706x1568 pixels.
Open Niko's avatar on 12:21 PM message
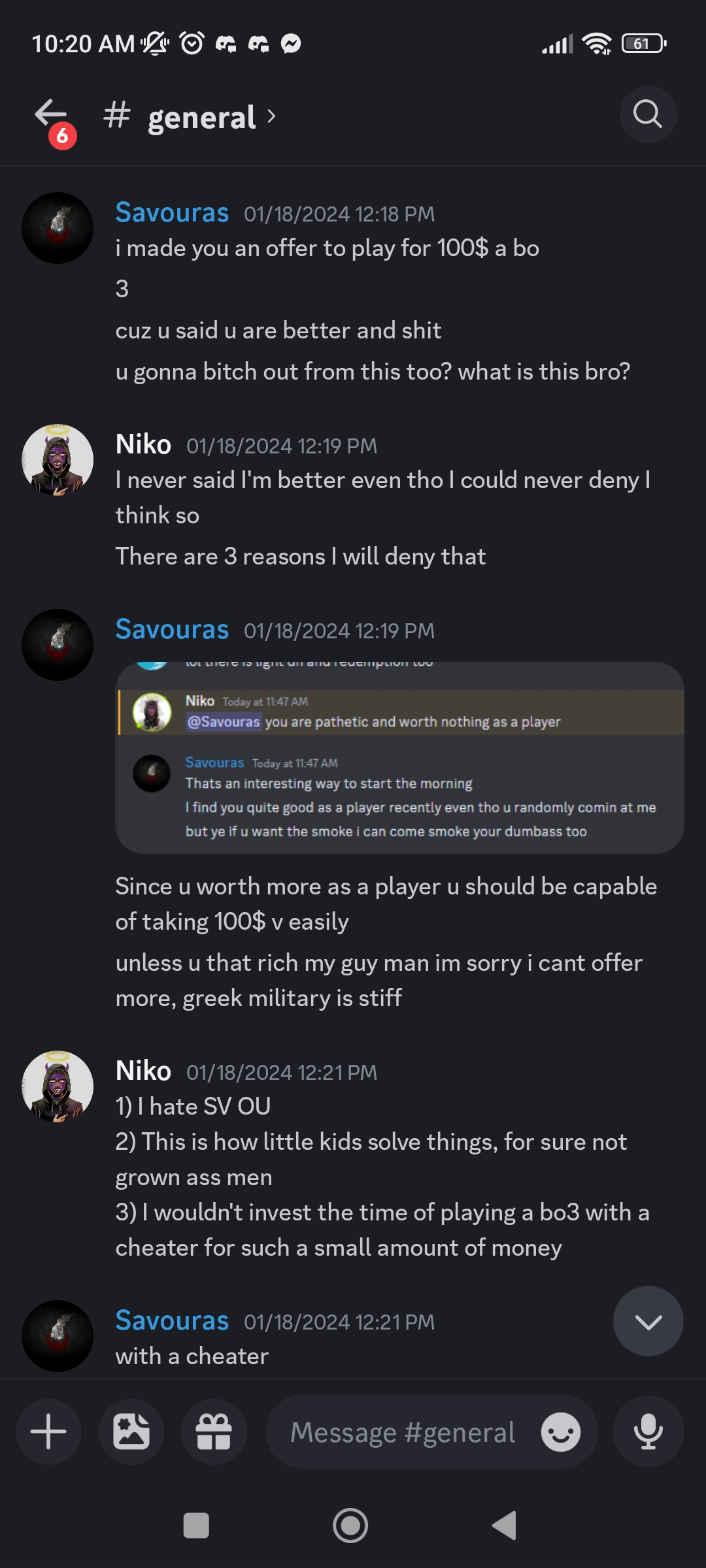pyautogui.click(x=58, y=1086)
